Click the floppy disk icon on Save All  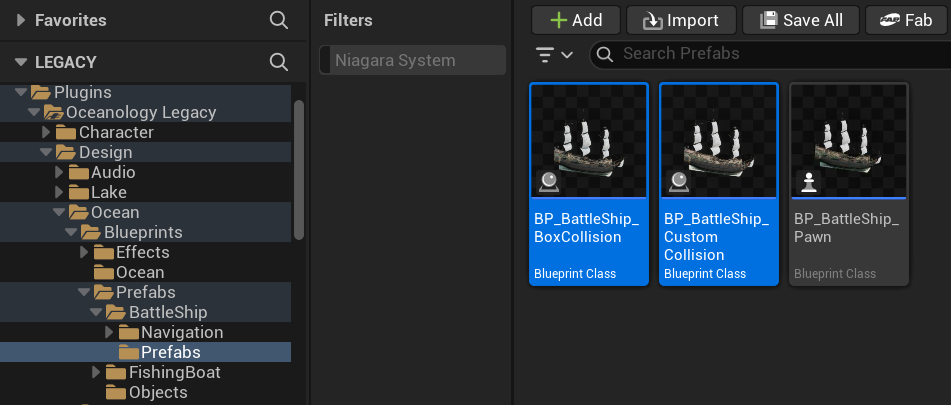(768, 20)
